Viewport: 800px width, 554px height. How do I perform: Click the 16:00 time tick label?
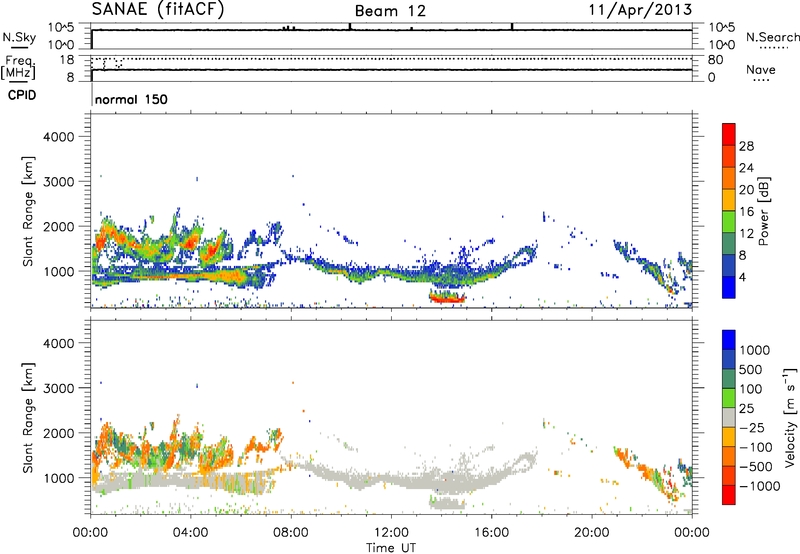point(491,533)
